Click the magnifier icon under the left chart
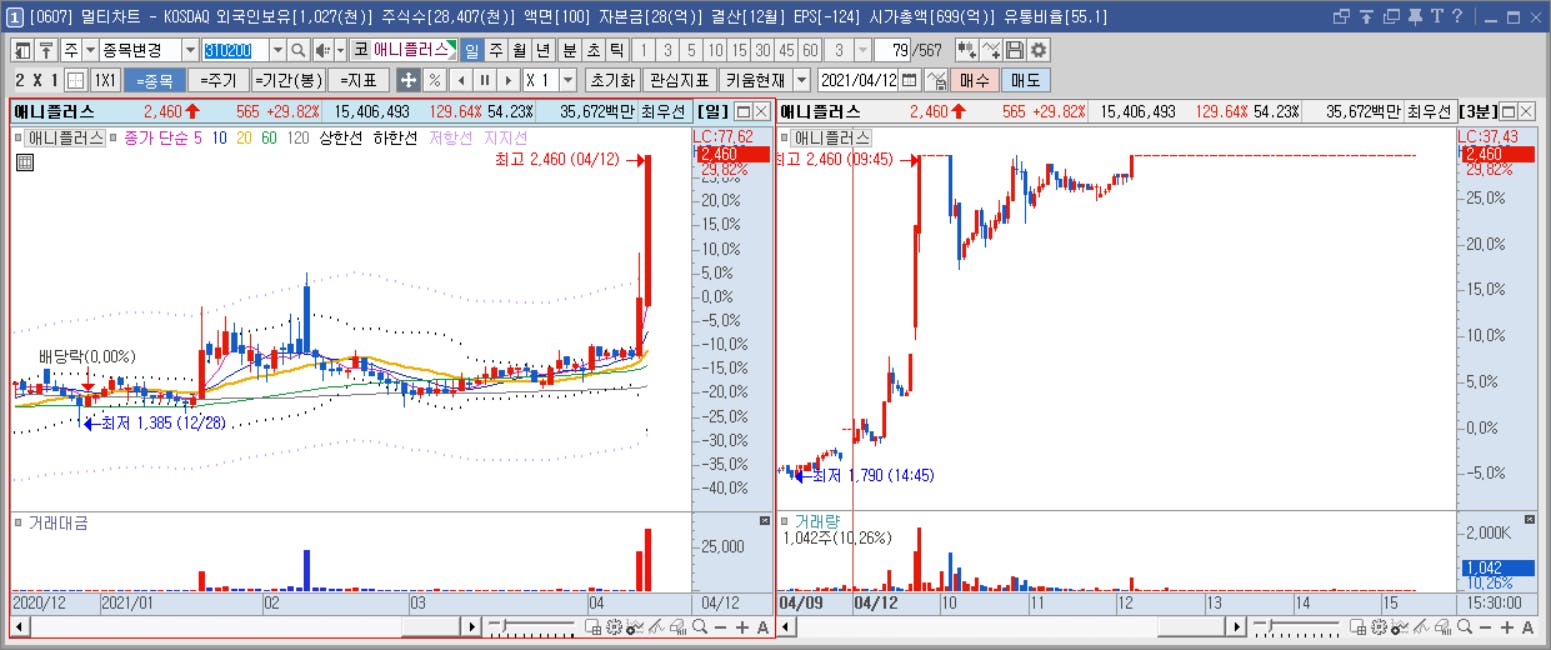Screen dimensions: 1551x650 [699, 627]
